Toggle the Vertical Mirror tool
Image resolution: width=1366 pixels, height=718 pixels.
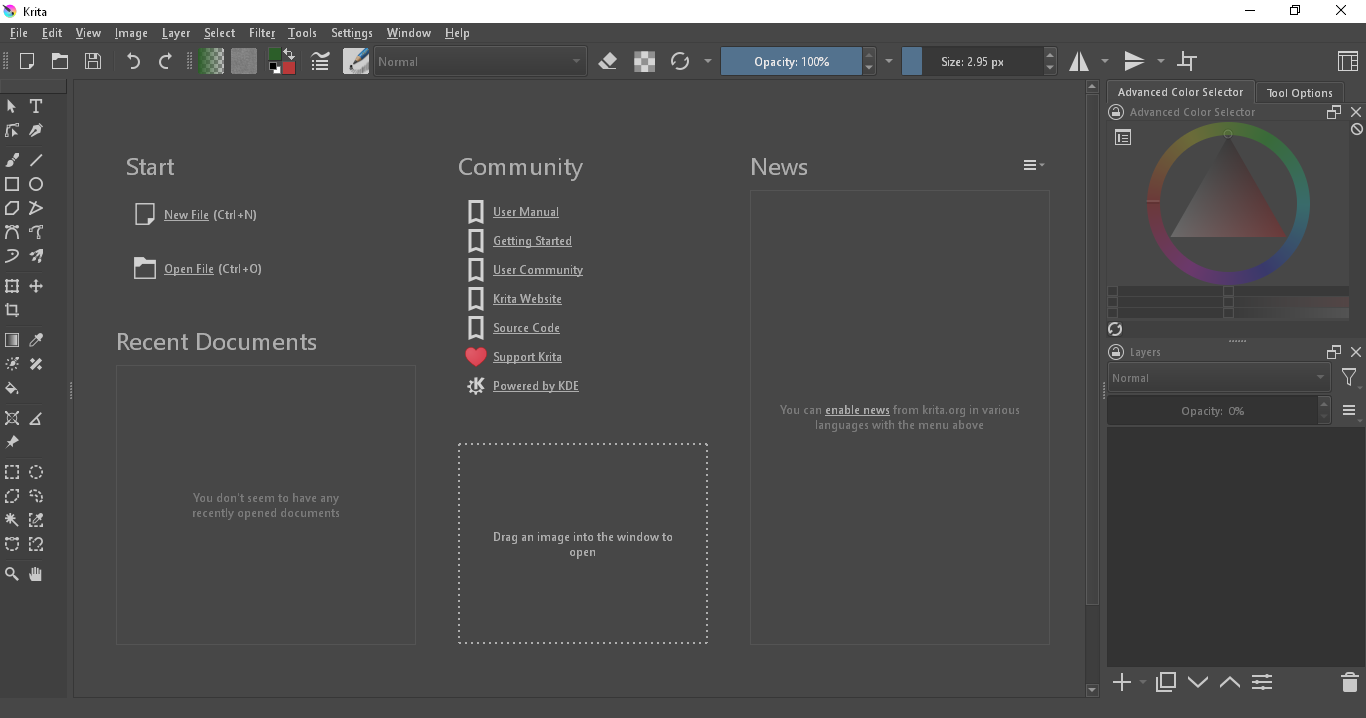pyautogui.click(x=1134, y=61)
